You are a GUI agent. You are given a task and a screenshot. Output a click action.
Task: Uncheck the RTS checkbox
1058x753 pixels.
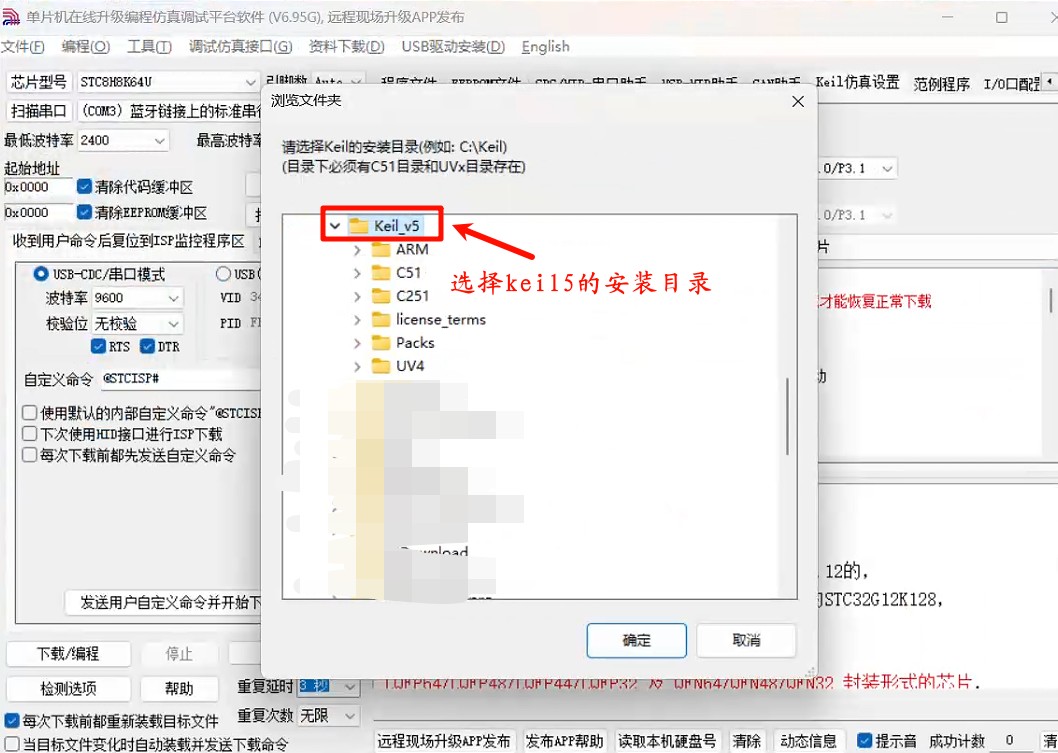click(98, 346)
